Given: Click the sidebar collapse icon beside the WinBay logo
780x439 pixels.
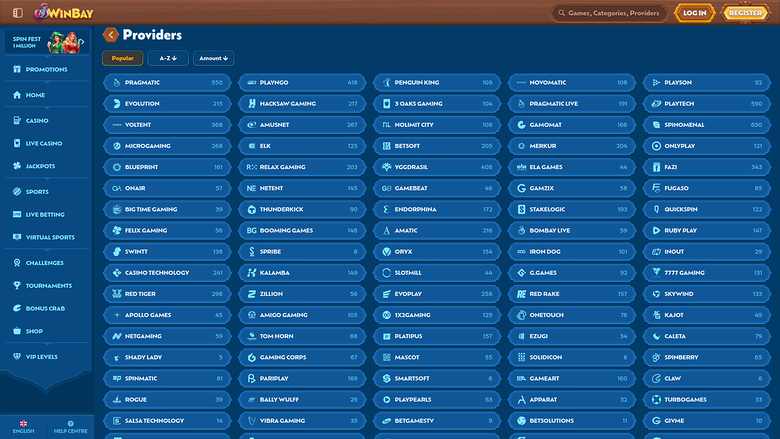Looking at the screenshot, I should [17, 13].
